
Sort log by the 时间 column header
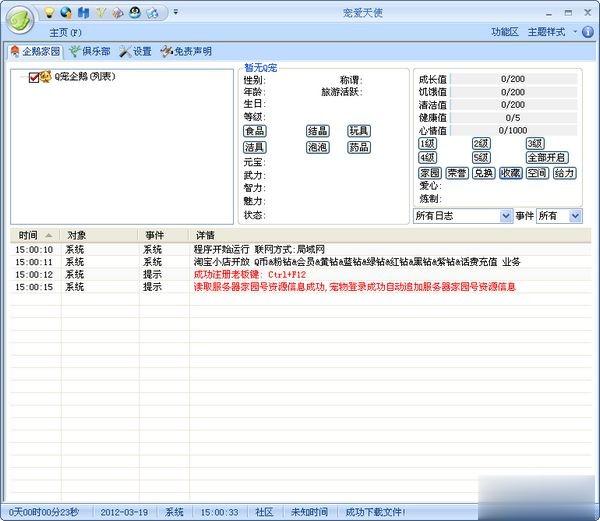pos(35,235)
